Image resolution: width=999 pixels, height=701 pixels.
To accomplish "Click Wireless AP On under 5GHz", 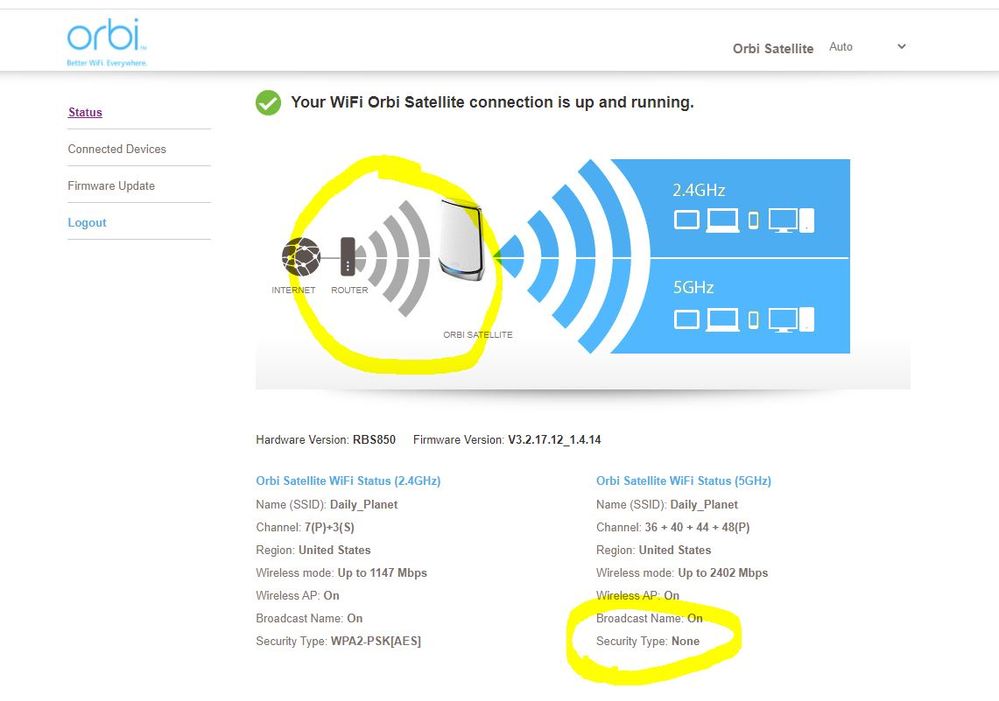I will [x=638, y=596].
